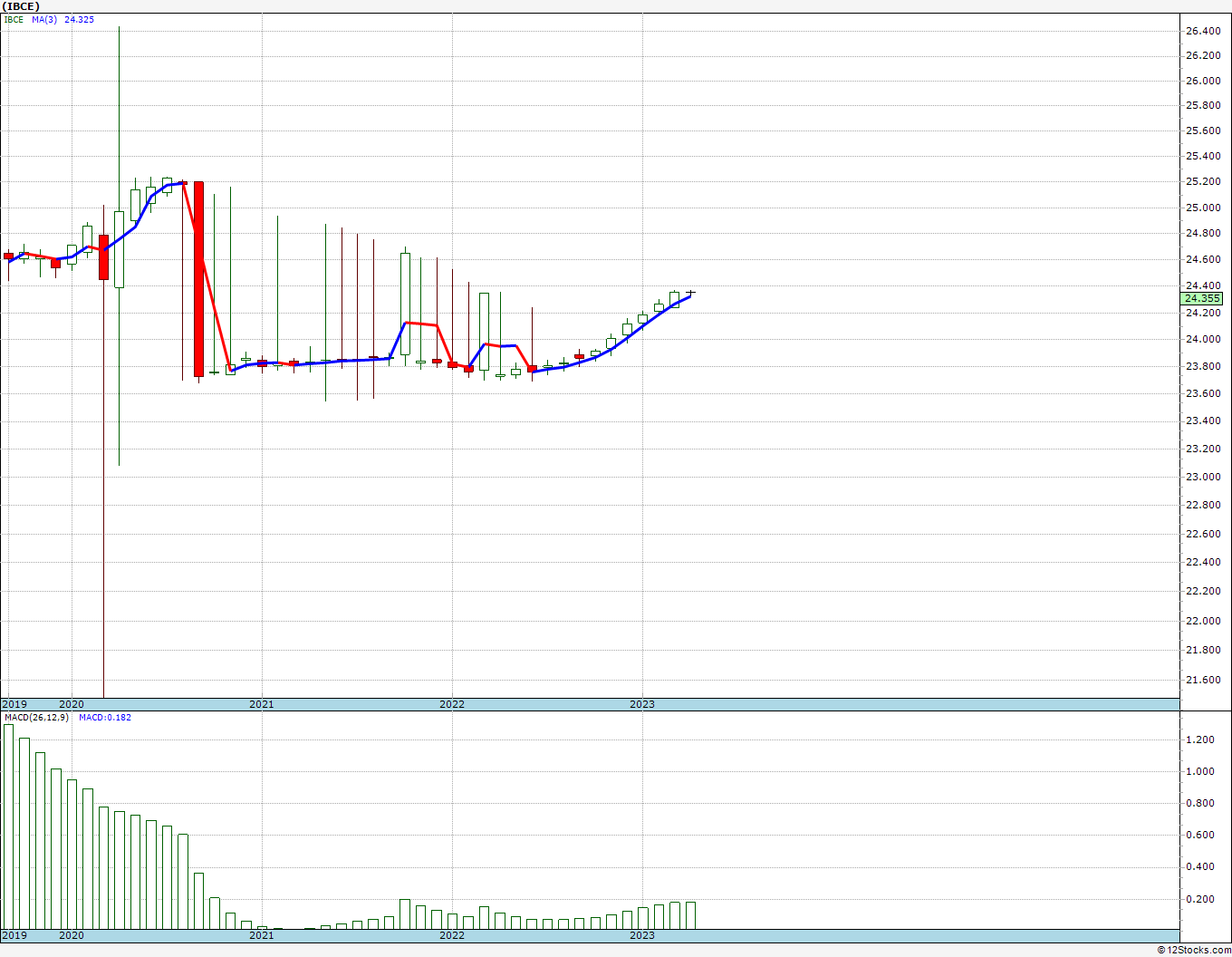Select the 25.200 price axis label
1232x957 pixels.
click(1203, 181)
